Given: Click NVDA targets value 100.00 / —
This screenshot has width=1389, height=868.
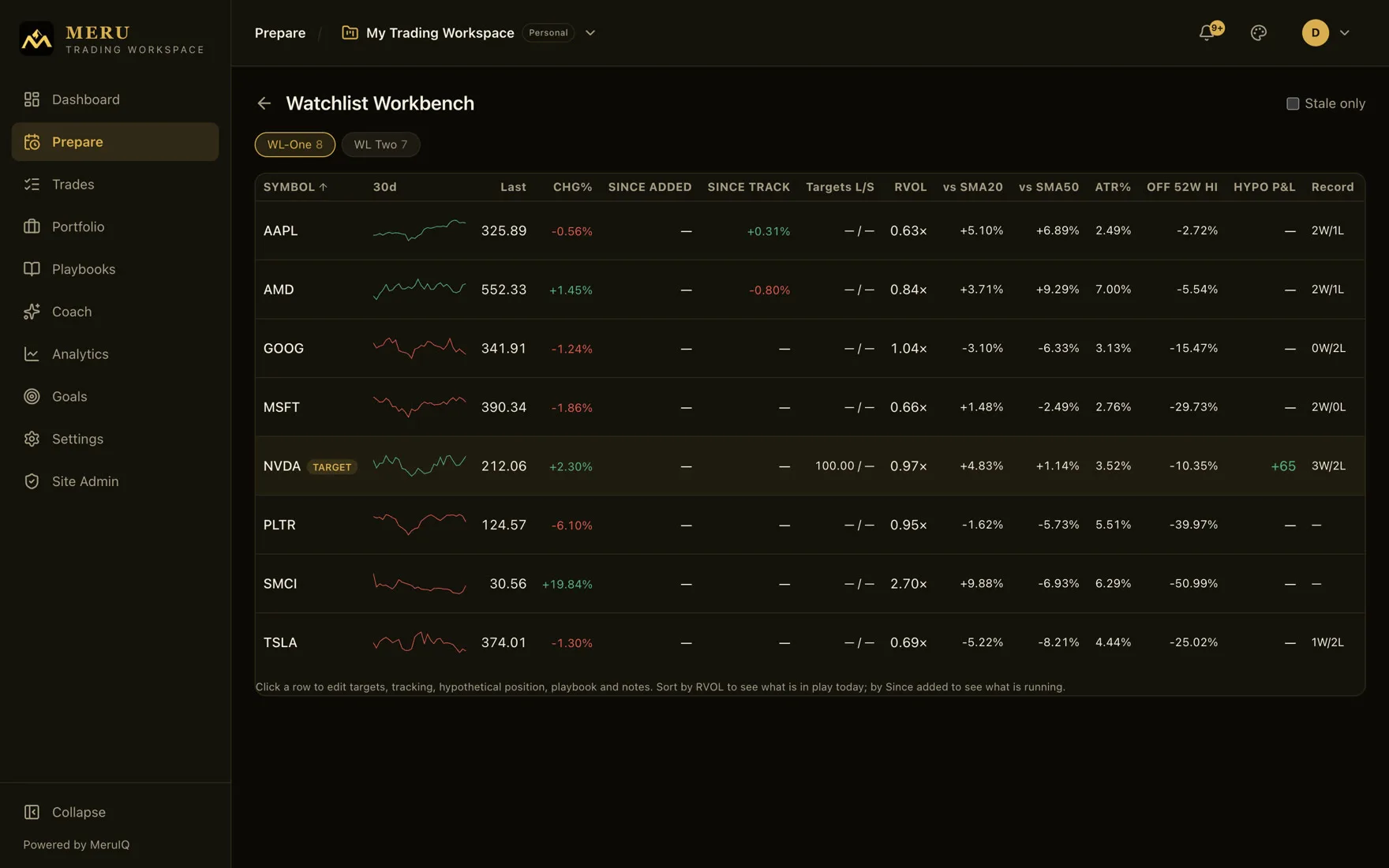Looking at the screenshot, I should (x=844, y=466).
